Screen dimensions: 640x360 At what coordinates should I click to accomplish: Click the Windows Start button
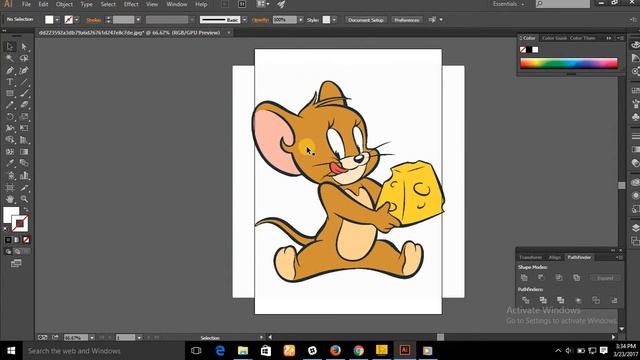pyautogui.click(x=11, y=351)
